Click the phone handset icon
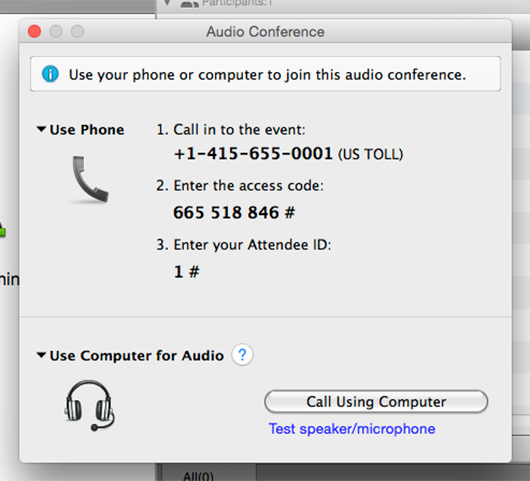This screenshot has width=530, height=481. tap(90, 179)
